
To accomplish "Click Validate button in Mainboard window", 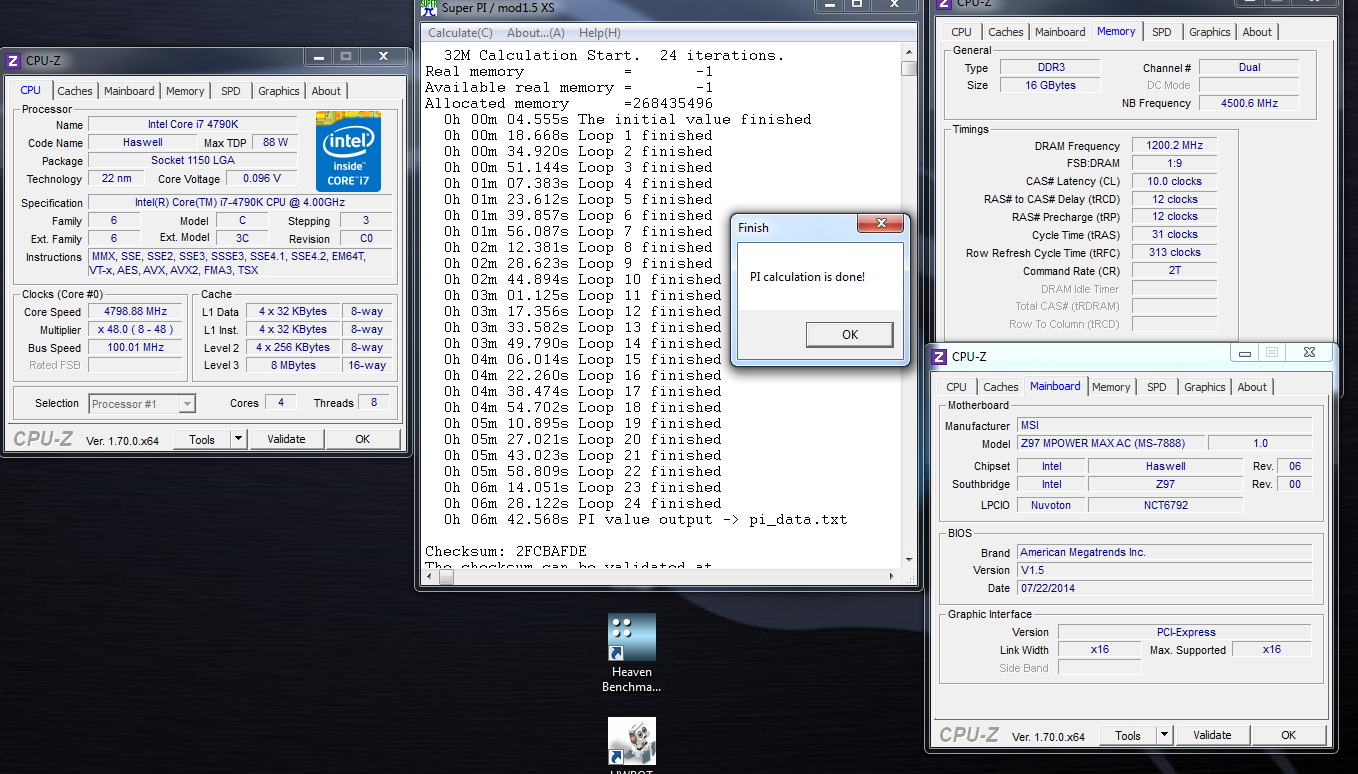I will [1212, 735].
